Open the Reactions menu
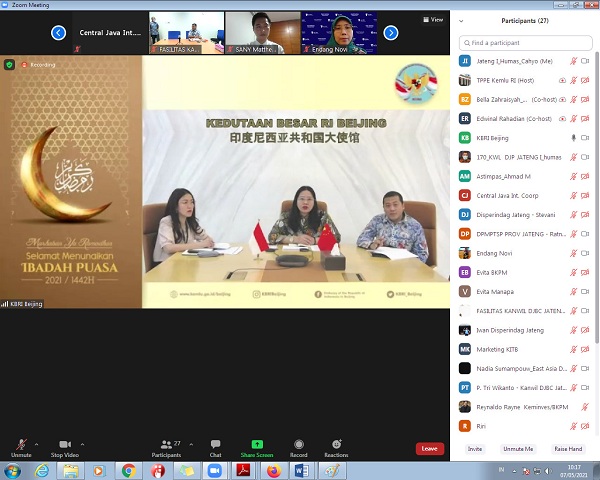The height and width of the screenshot is (480, 600). (336, 444)
